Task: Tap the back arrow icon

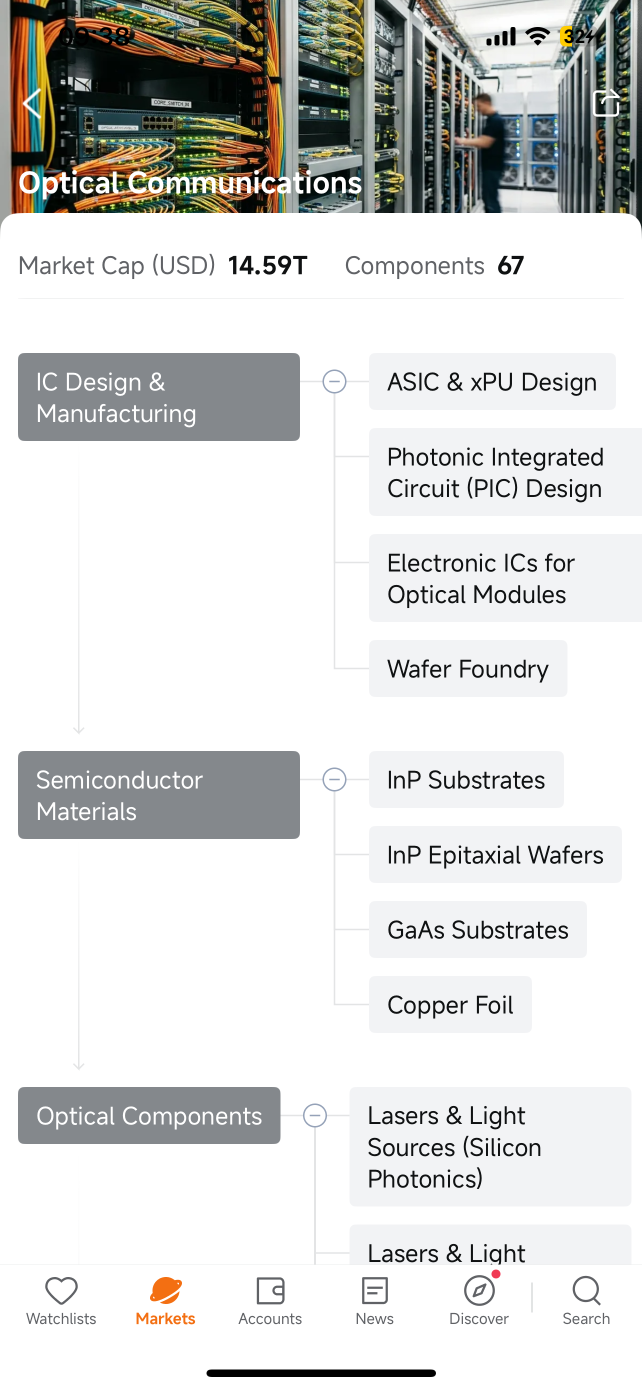Action: click(32, 103)
